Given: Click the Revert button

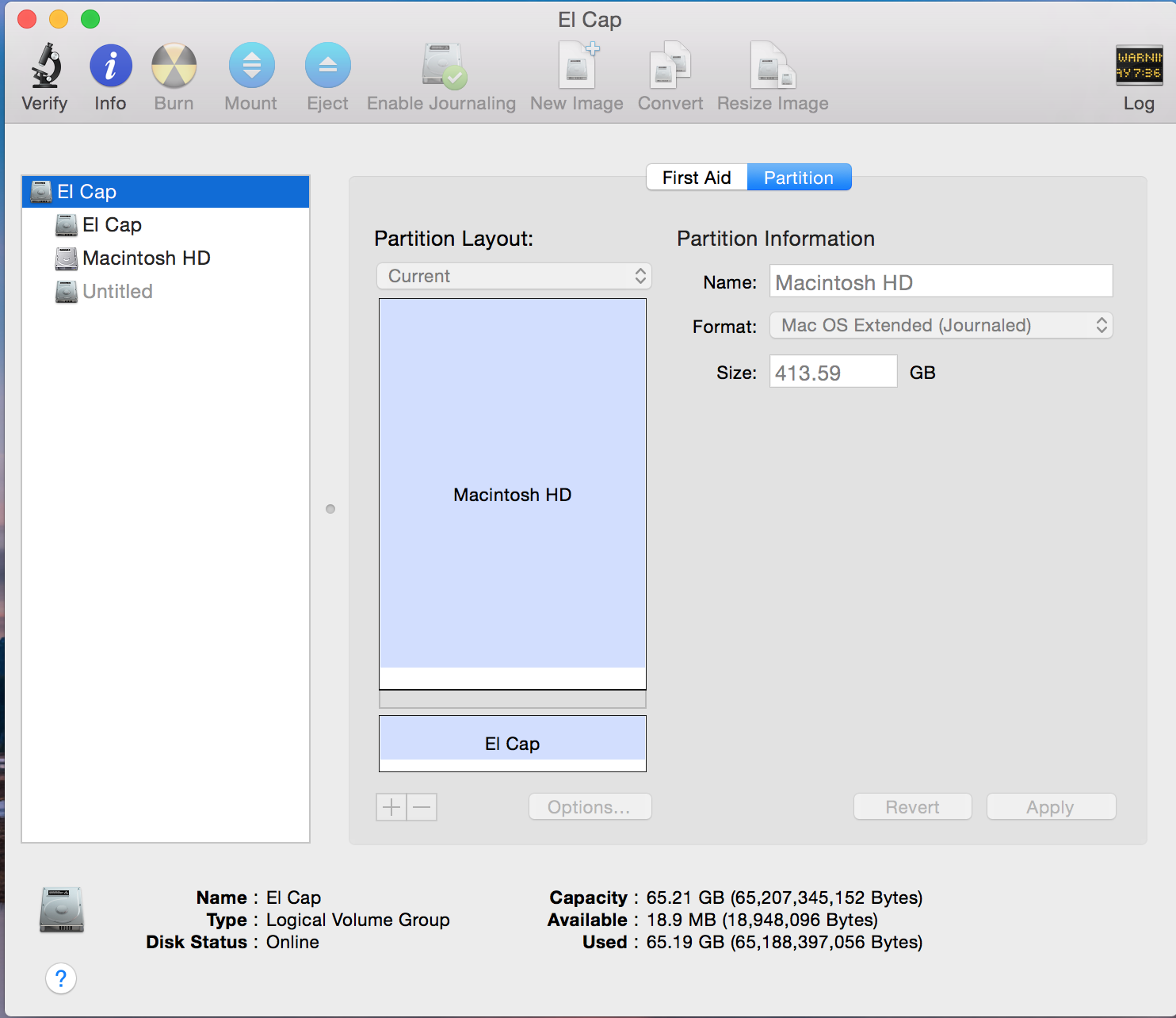Looking at the screenshot, I should click(x=912, y=807).
